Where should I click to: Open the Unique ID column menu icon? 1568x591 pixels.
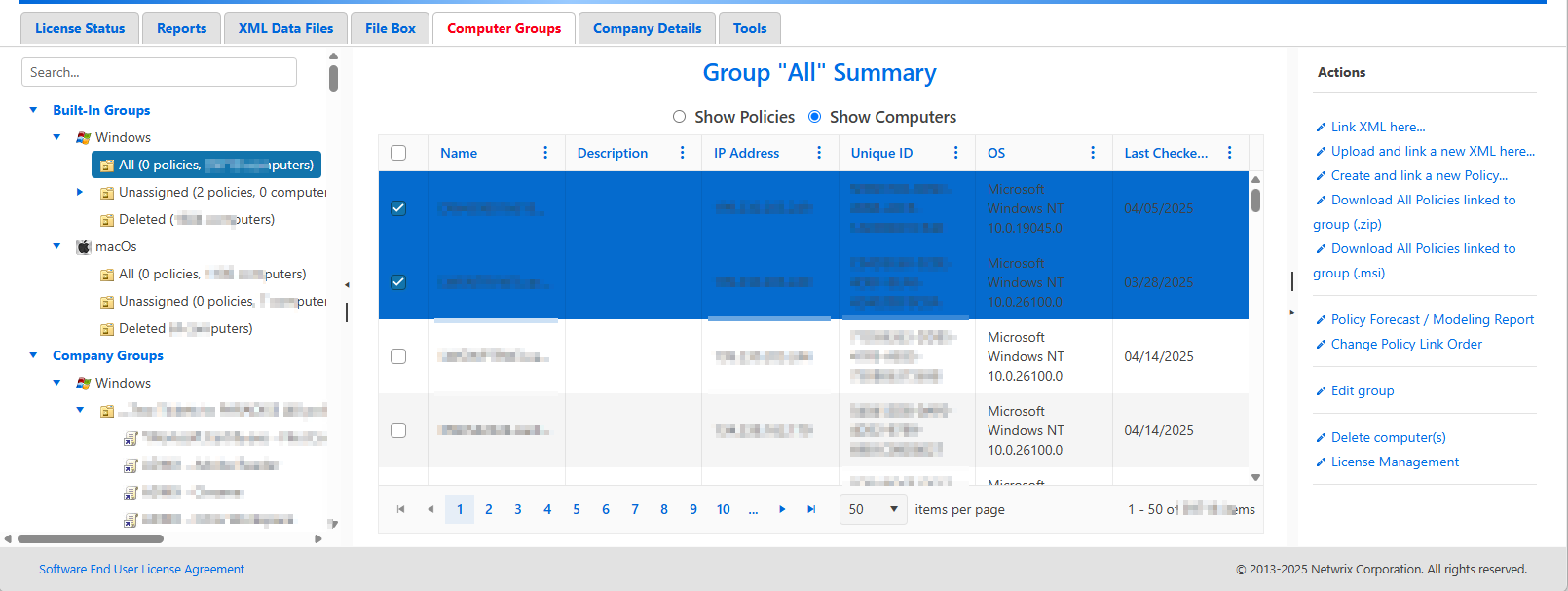(955, 153)
